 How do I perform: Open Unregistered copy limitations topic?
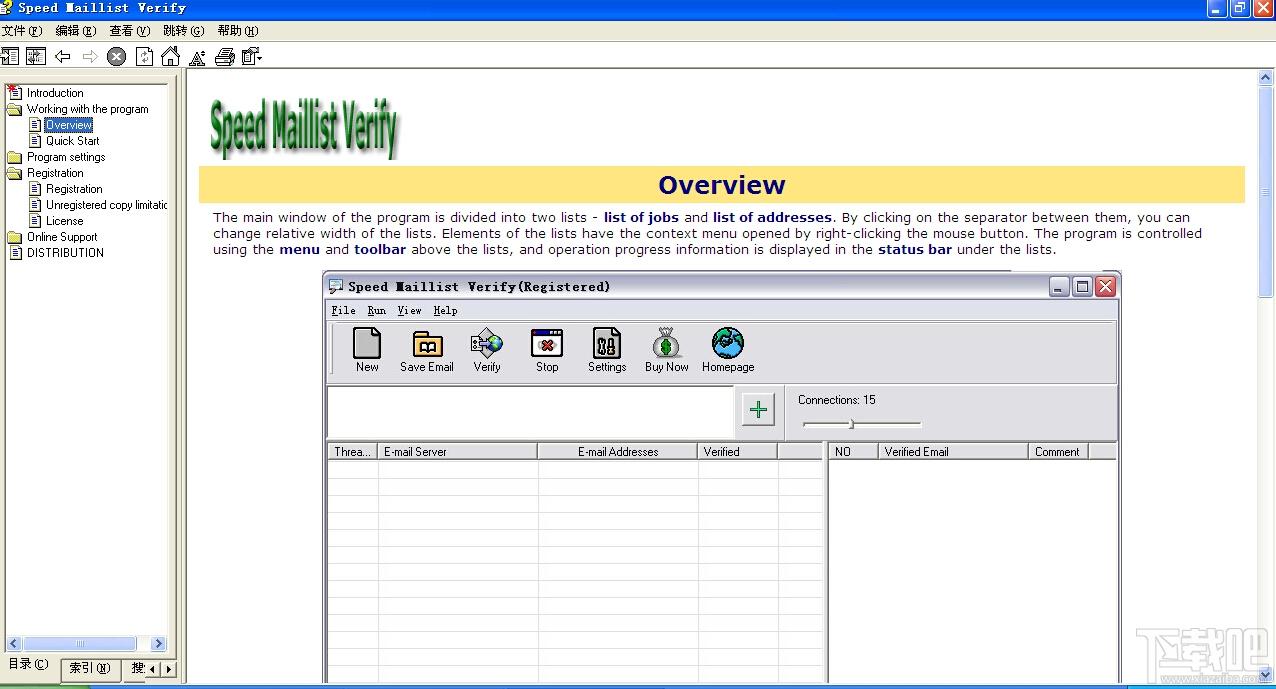tap(107, 205)
